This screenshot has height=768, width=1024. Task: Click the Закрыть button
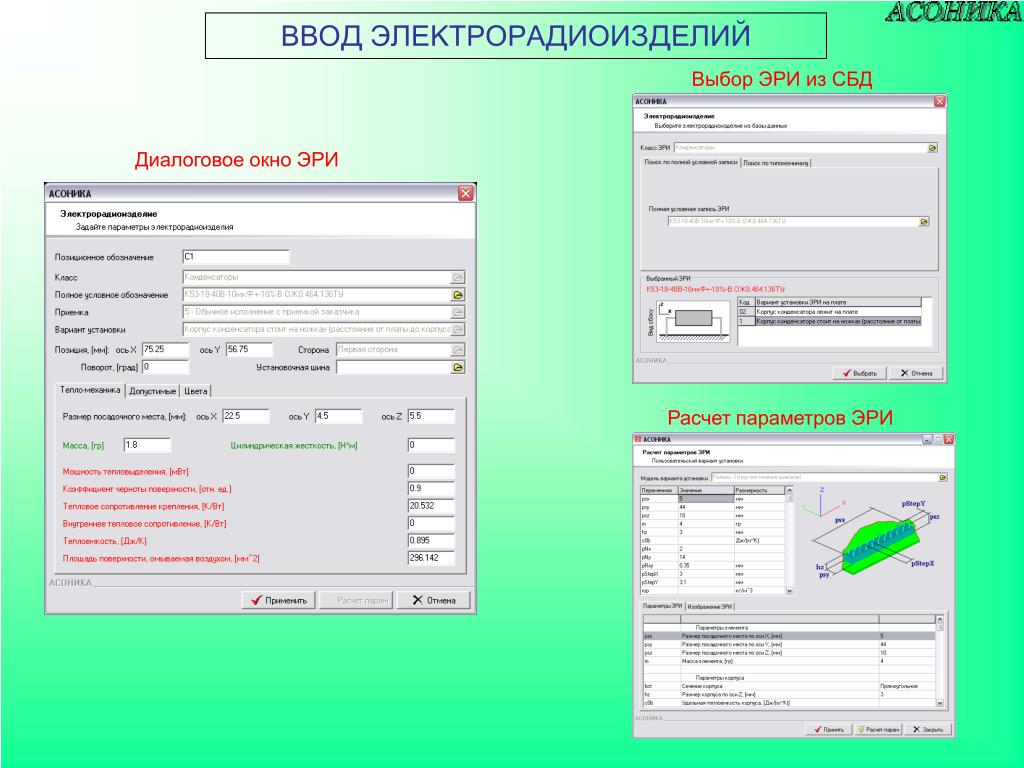pyautogui.click(x=928, y=729)
